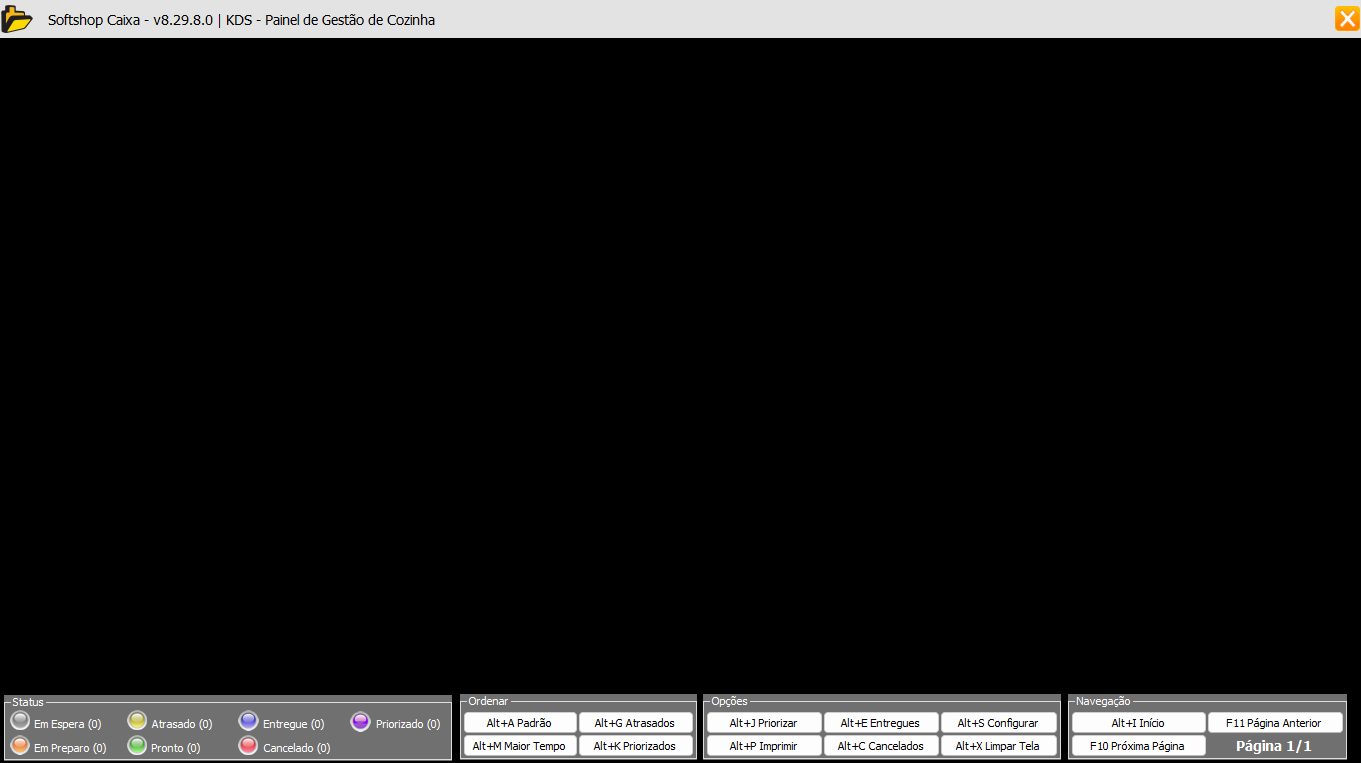Click the blue Entregue status icon
This screenshot has width=1361, height=763.
point(249,721)
